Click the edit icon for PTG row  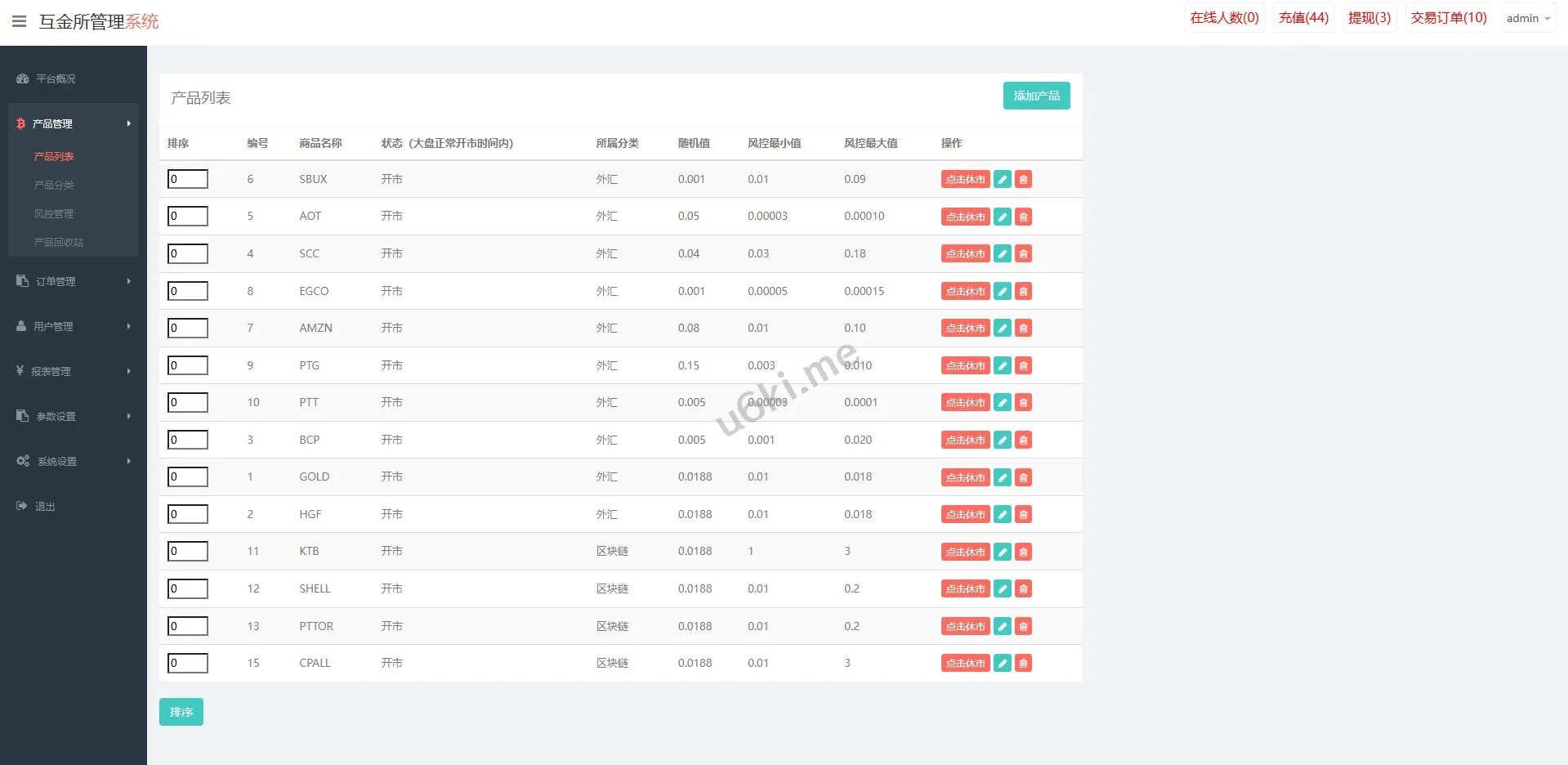(x=1002, y=365)
